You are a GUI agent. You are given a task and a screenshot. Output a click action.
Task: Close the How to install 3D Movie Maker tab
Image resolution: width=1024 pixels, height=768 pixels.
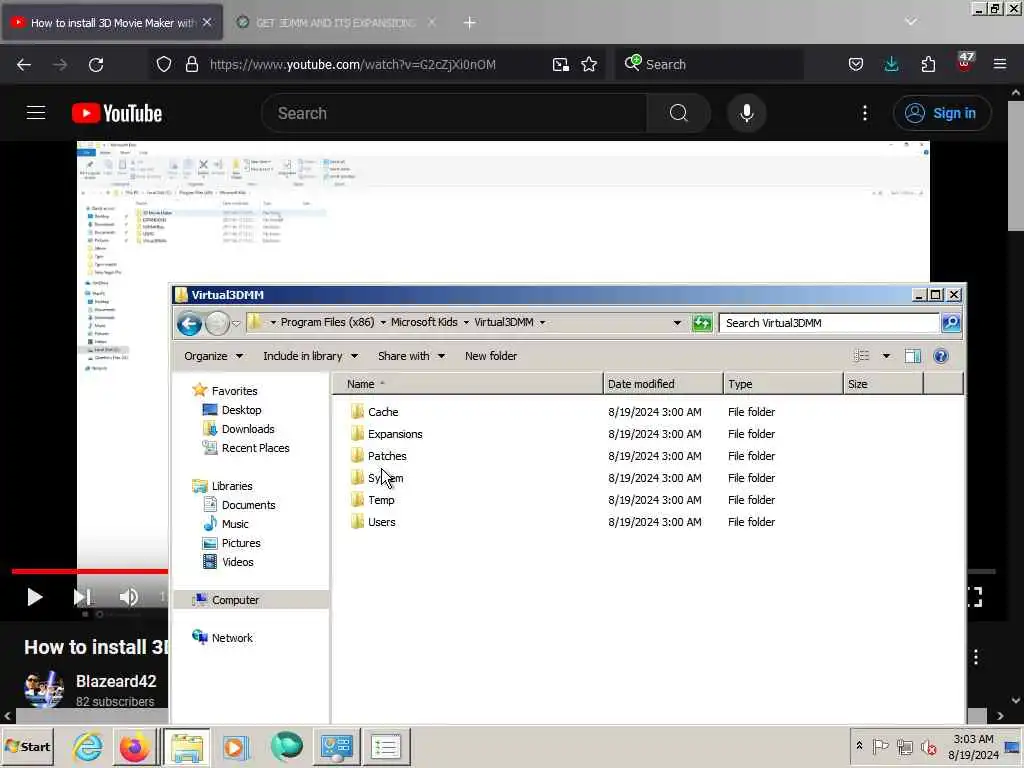click(207, 22)
